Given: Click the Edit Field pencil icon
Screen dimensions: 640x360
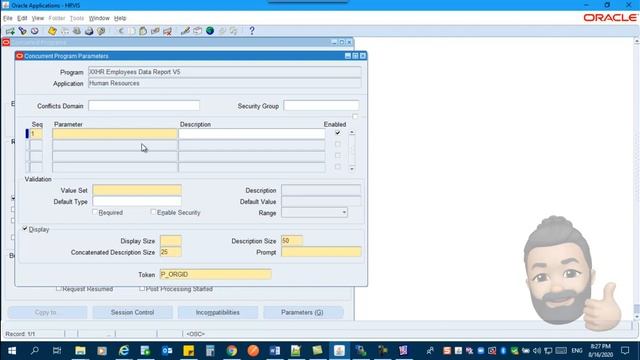Looking at the screenshot, I should (x=185, y=31).
